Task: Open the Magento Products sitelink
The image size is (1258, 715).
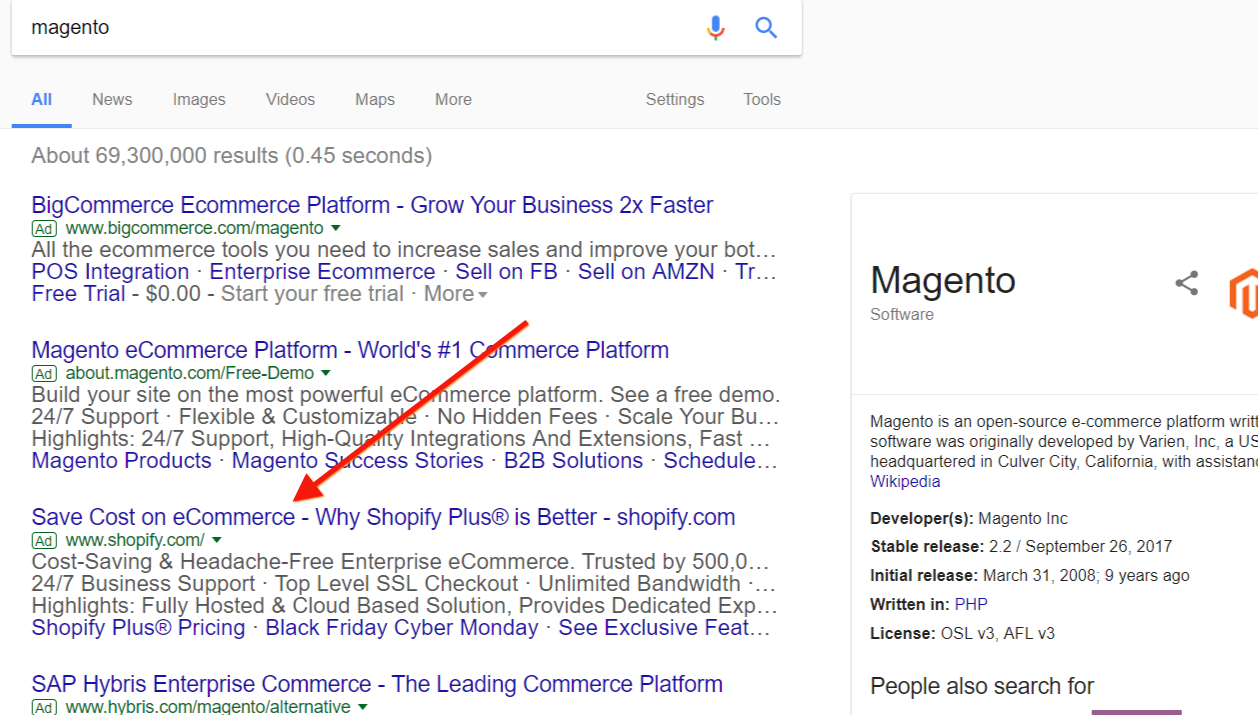Action: click(x=121, y=461)
